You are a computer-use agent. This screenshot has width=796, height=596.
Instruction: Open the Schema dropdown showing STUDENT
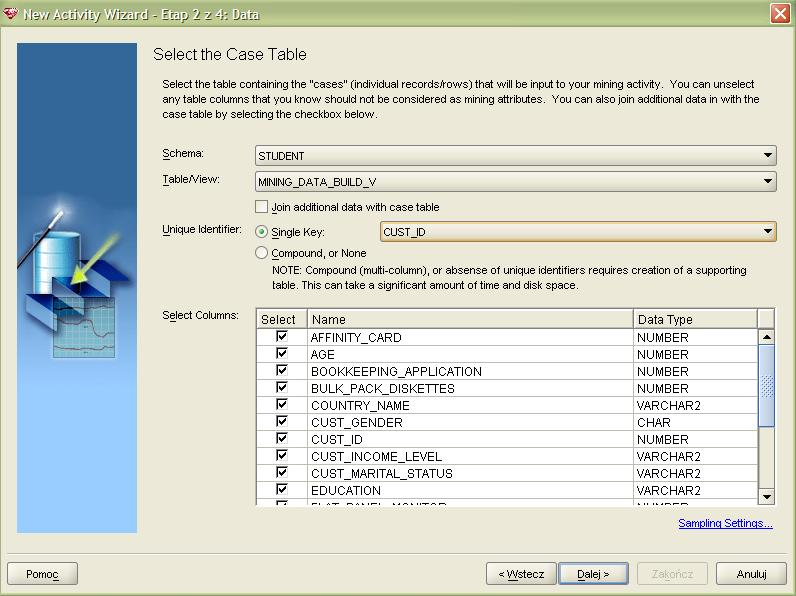515,155
